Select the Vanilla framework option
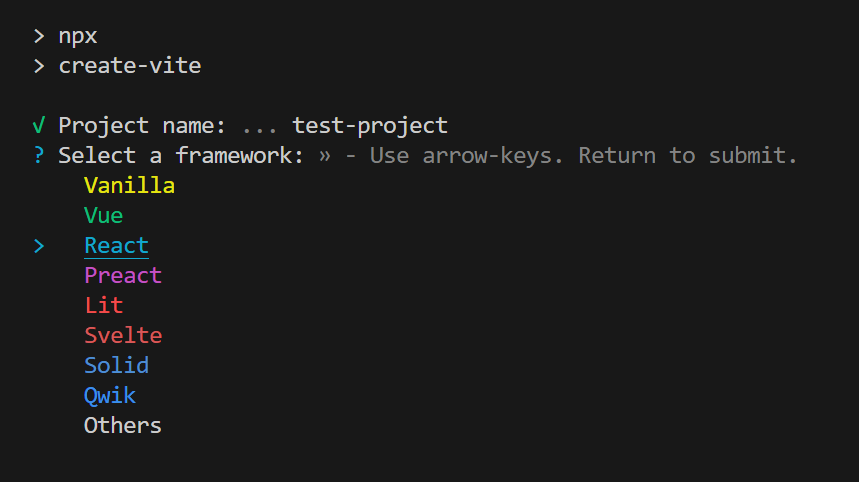This screenshot has height=482, width=859. [129, 186]
